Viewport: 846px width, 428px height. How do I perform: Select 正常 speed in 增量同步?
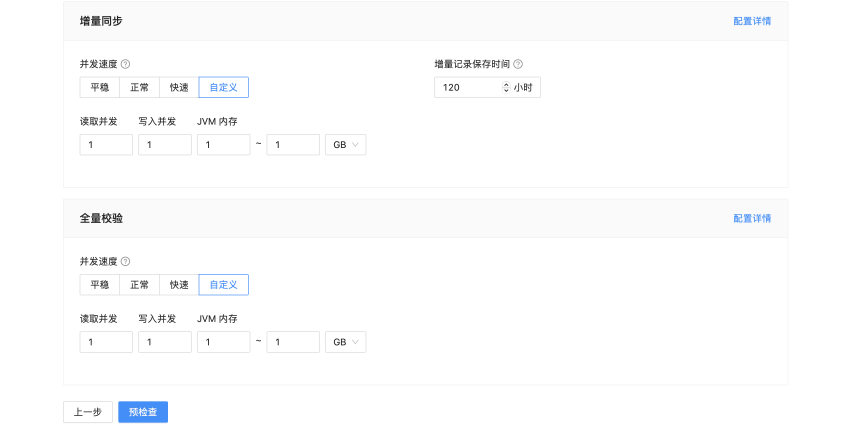coord(139,87)
